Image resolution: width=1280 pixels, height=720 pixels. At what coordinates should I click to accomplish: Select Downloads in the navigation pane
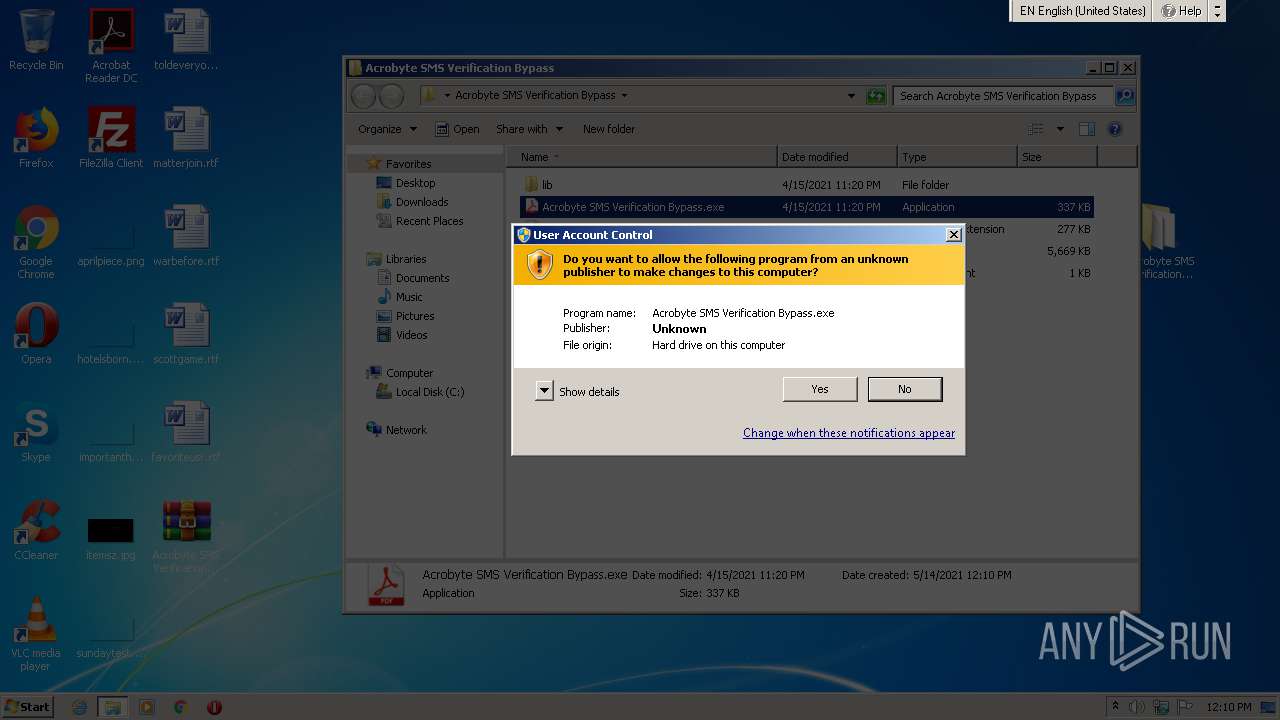point(422,202)
